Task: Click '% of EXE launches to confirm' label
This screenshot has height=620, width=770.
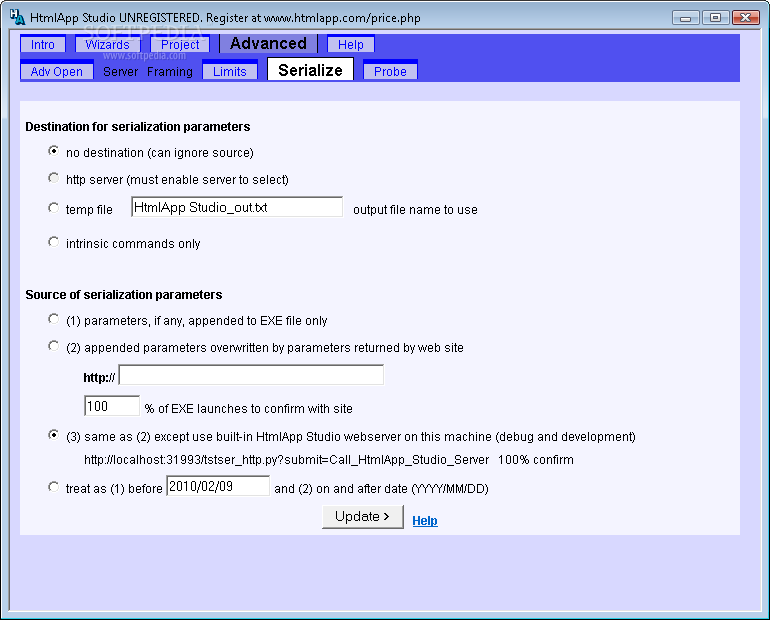Action: pyautogui.click(x=248, y=409)
